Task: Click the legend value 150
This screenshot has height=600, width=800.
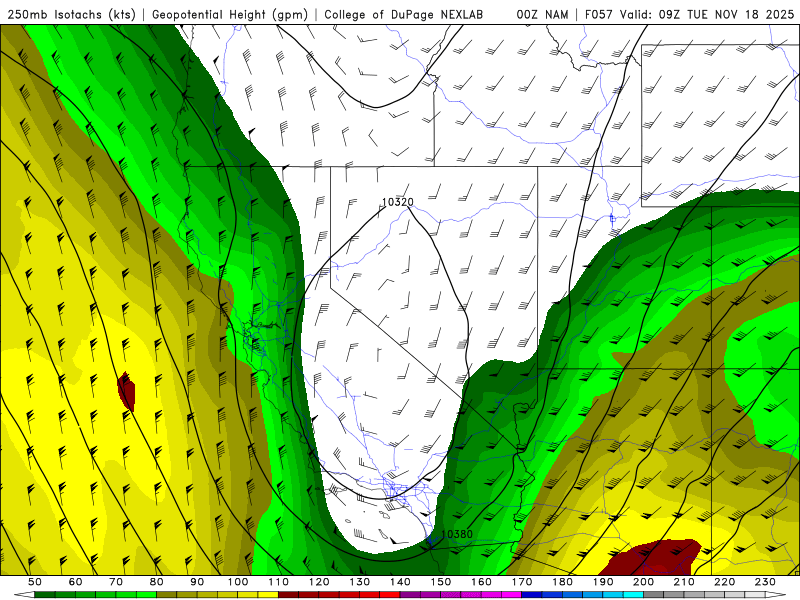Action: [x=441, y=582]
